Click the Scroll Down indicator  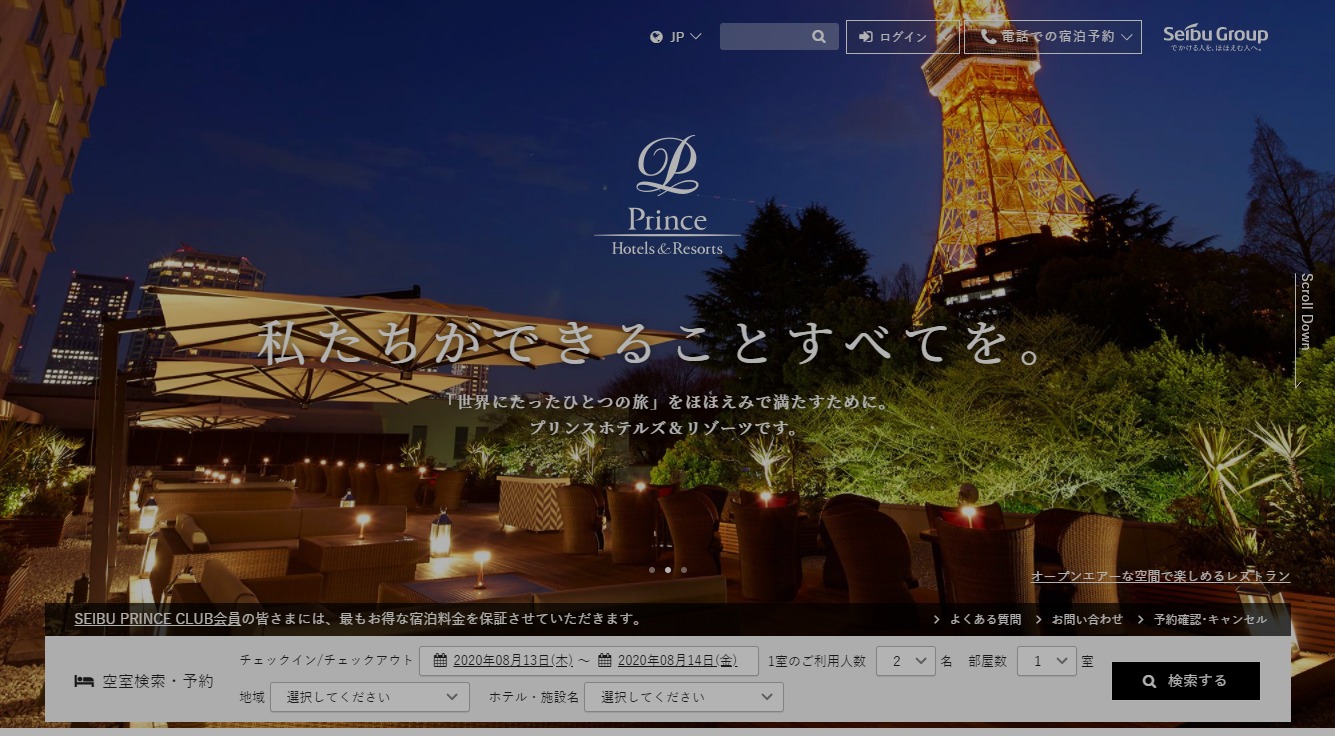[1304, 328]
